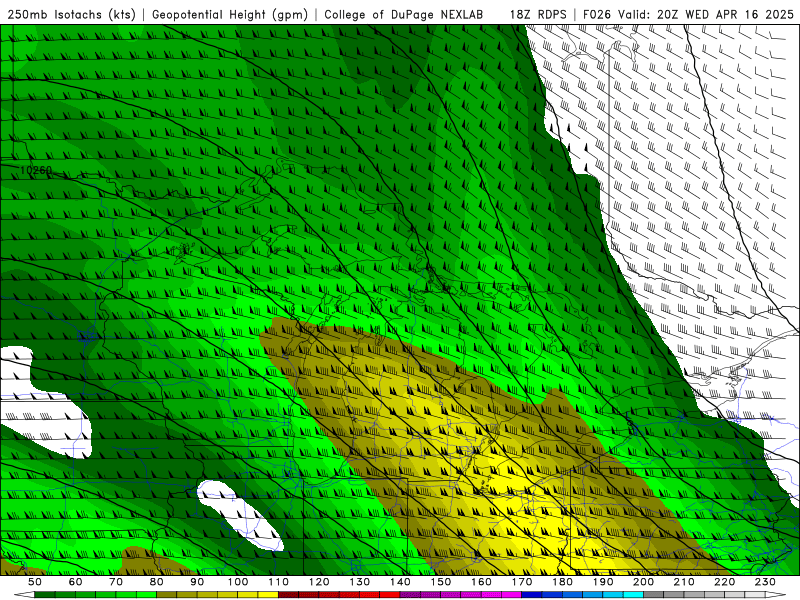Click the '130' color scale label
The width and height of the screenshot is (800, 600).
360,582
